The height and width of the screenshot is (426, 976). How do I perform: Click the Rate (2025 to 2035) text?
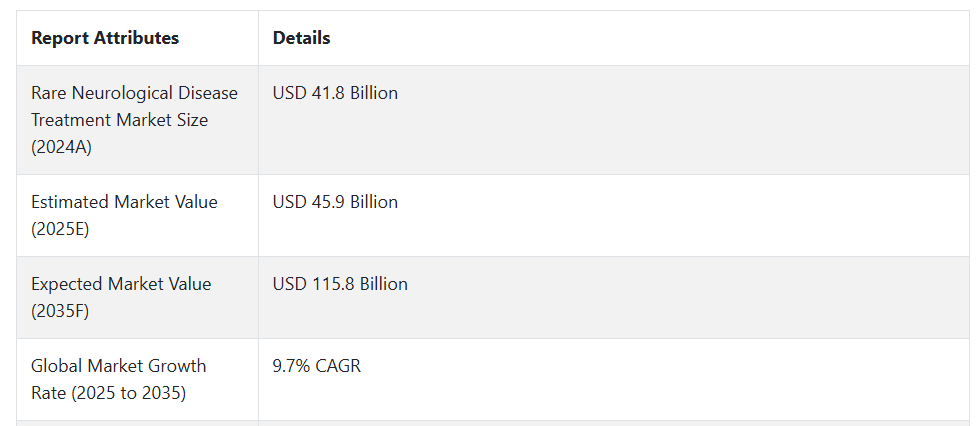(108, 394)
